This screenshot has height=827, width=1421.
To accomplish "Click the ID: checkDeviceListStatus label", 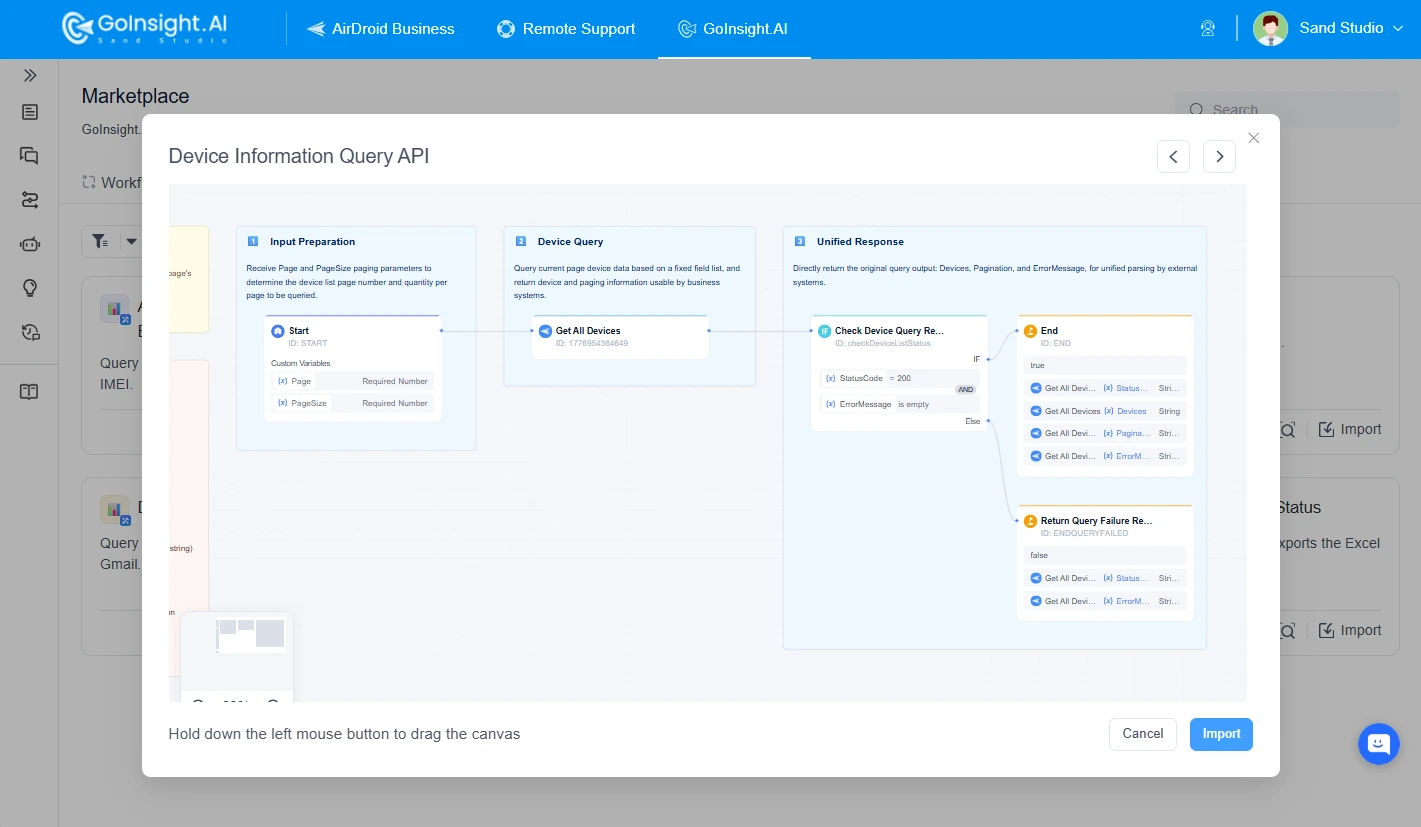I will (883, 343).
